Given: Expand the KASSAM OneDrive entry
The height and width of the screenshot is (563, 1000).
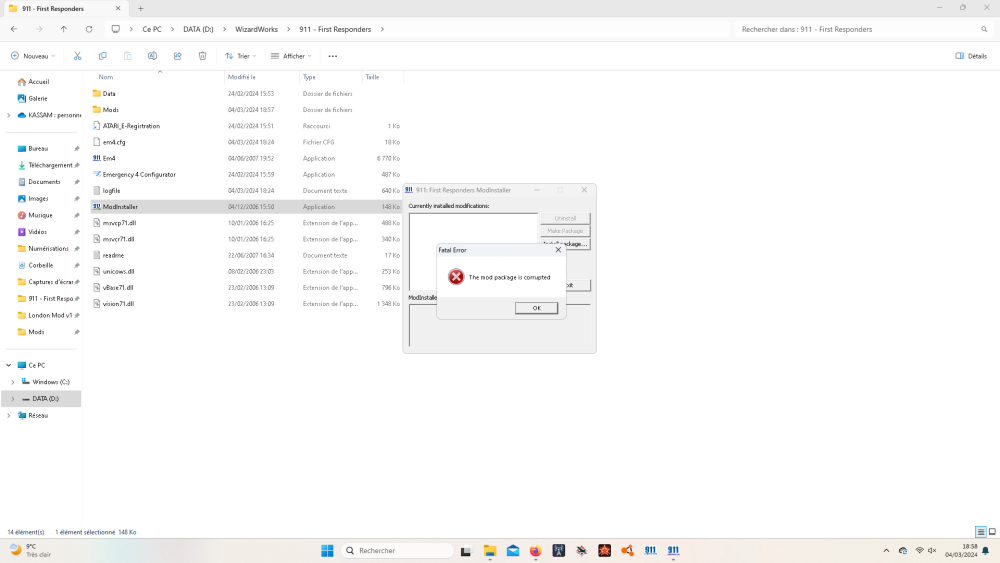Looking at the screenshot, I should point(8,115).
